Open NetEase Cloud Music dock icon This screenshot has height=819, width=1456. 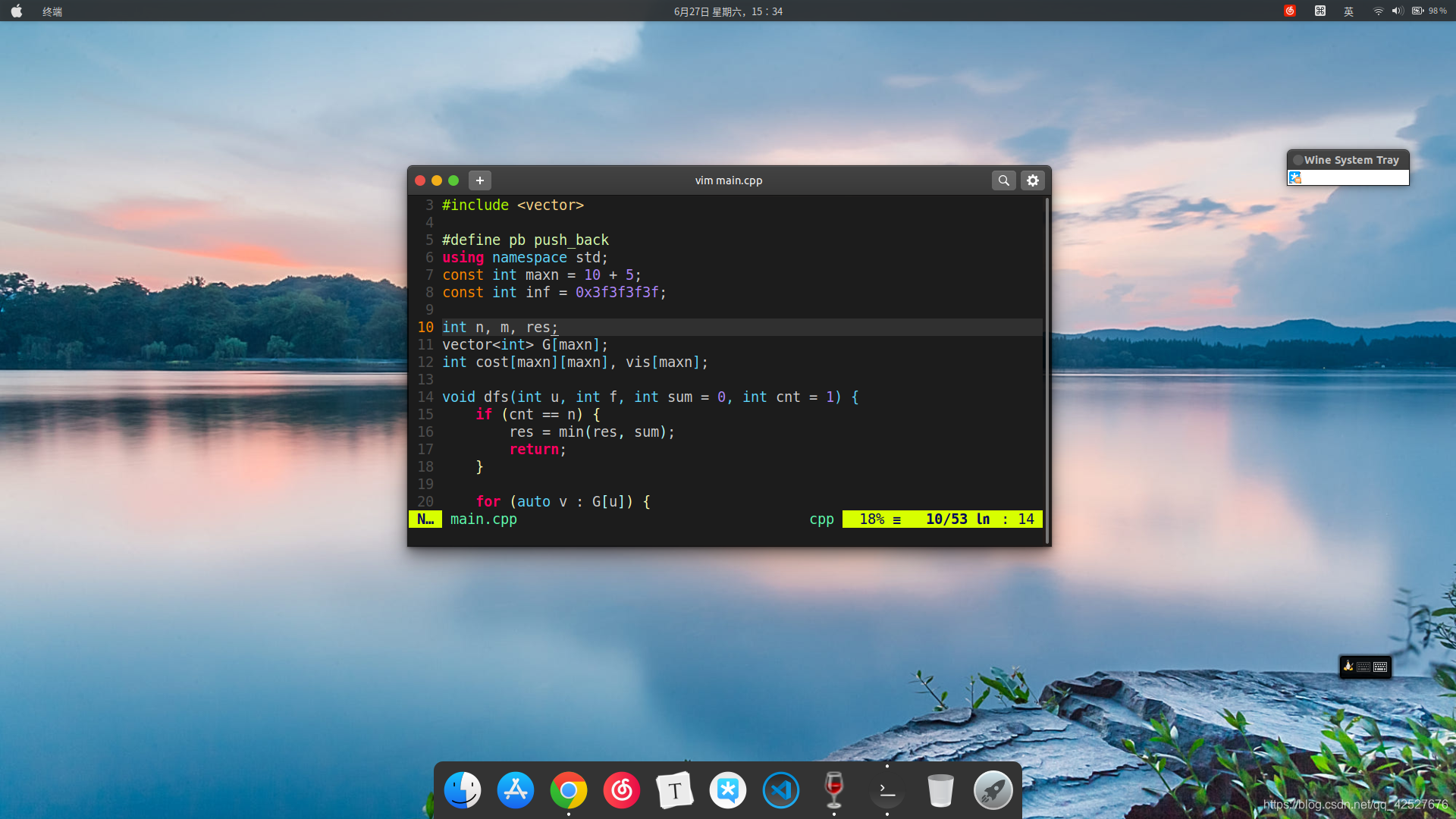pos(622,790)
